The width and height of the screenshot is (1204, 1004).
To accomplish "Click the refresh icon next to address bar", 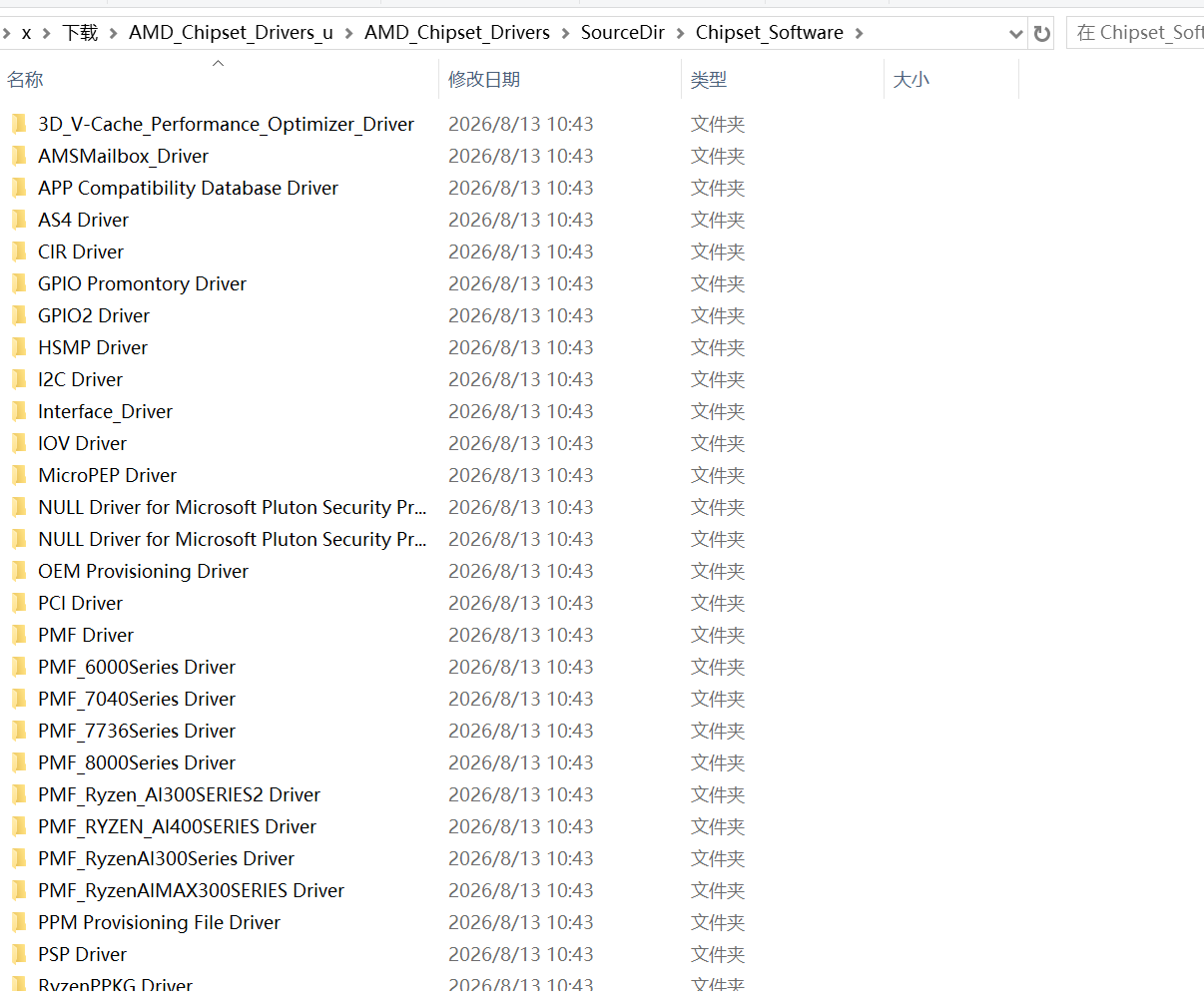I will (x=1041, y=34).
